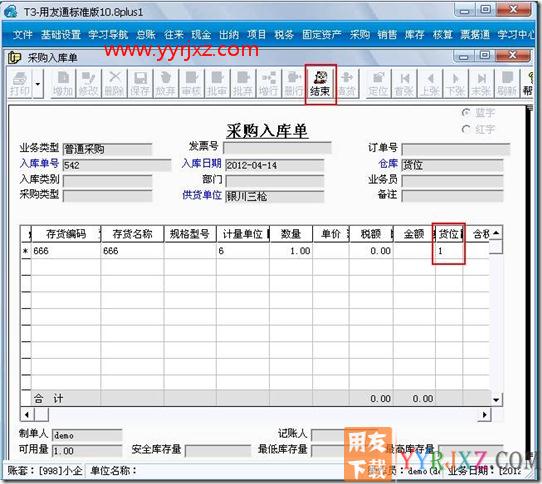Click the 定位 locate toolbar icon

tap(378, 84)
